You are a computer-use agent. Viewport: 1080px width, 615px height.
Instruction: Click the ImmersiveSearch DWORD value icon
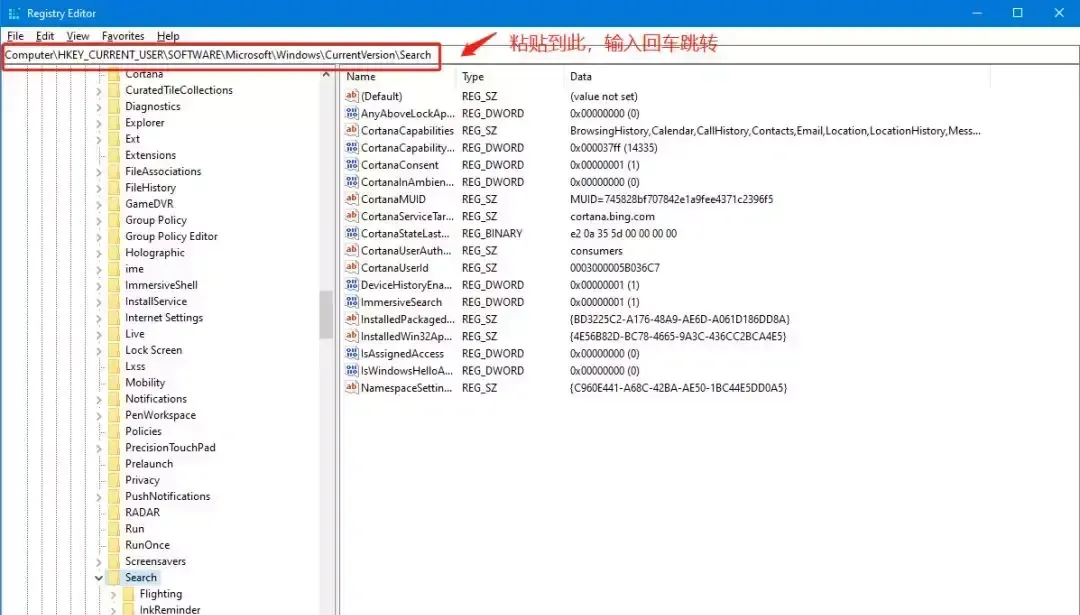[x=351, y=302]
